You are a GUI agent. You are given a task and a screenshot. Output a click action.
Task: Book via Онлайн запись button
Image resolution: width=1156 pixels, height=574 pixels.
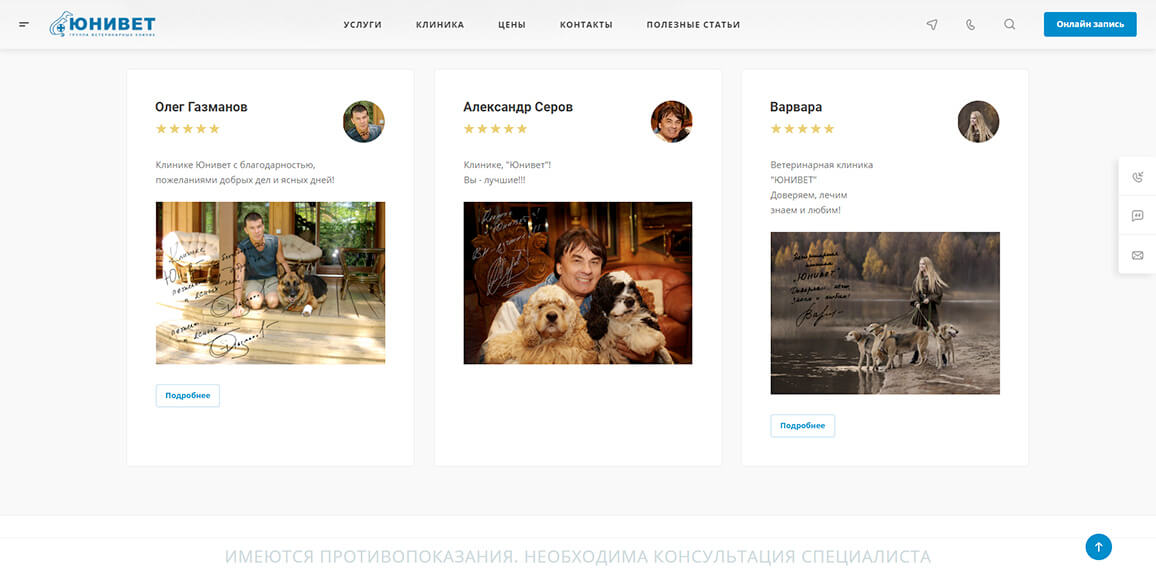tap(1090, 24)
